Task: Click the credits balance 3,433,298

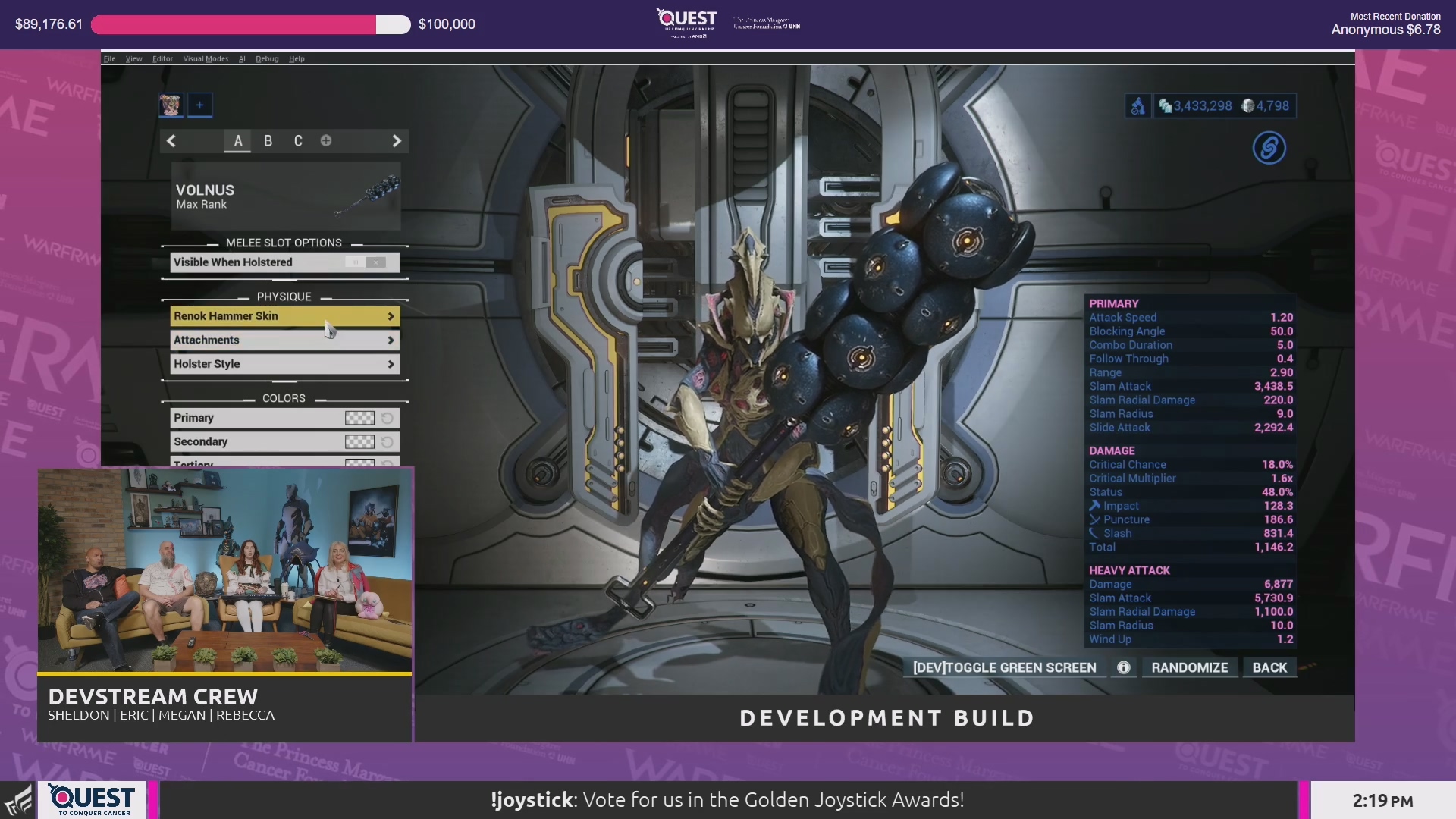Action: 1195,106
